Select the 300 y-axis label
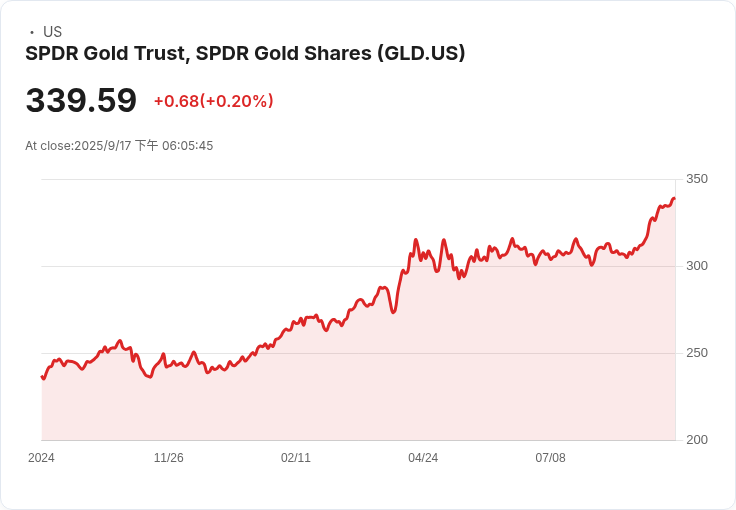736x510 pixels. pos(697,266)
